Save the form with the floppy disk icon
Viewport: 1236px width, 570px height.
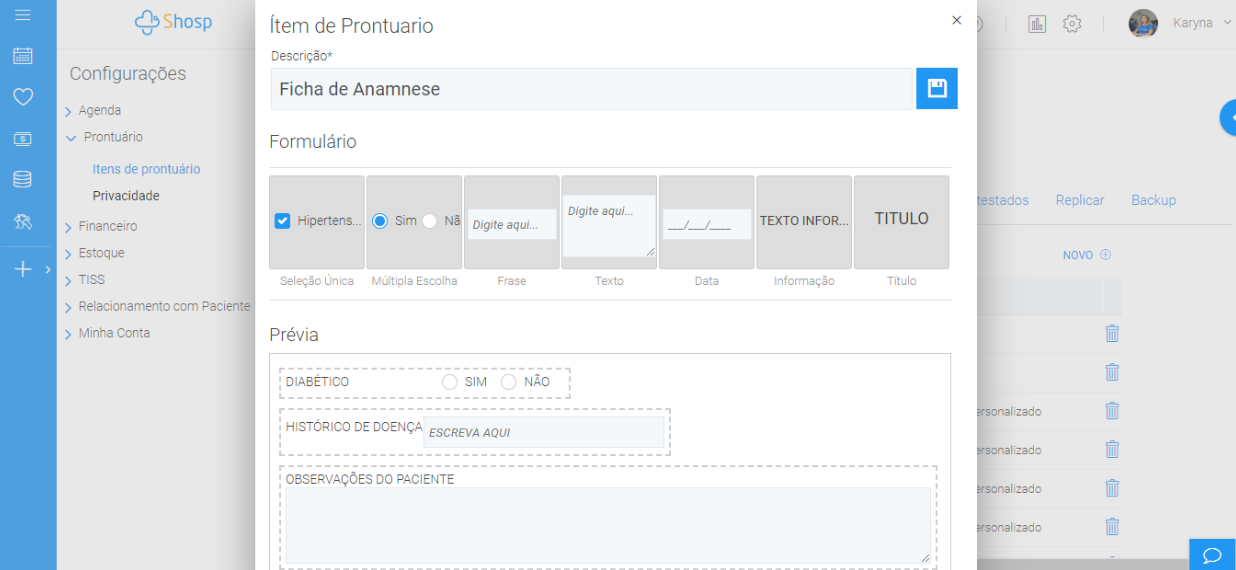(x=937, y=88)
